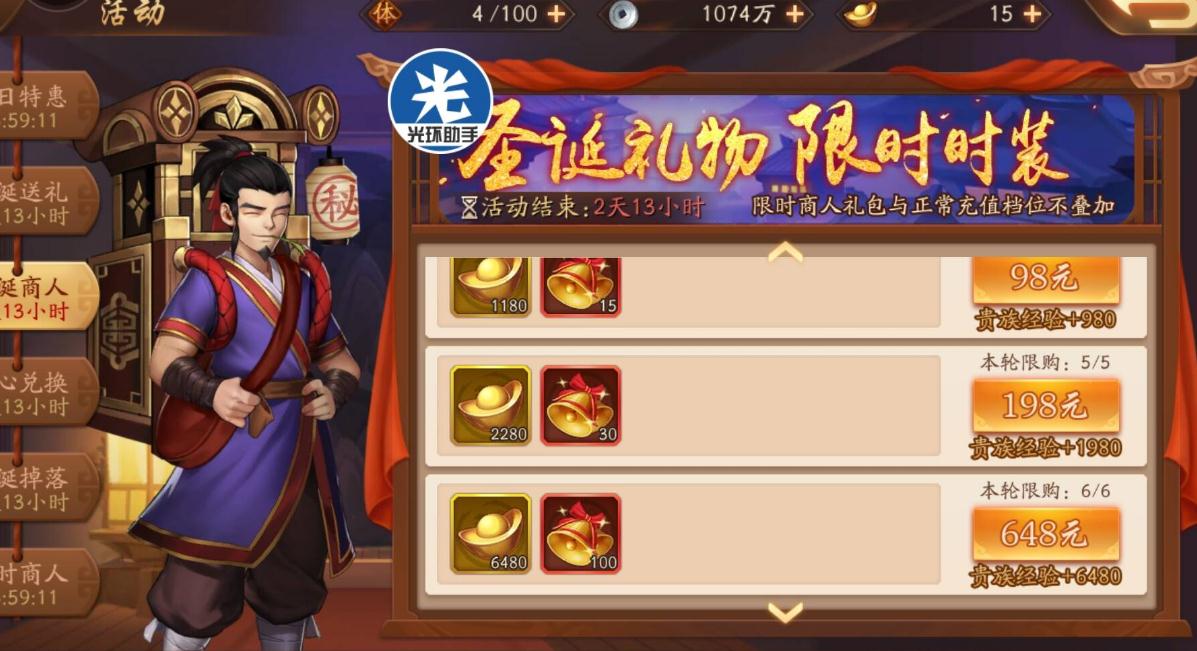This screenshot has height=651, width=1197.
Task: Tap the bell icon with quantity 100
Action: click(580, 533)
